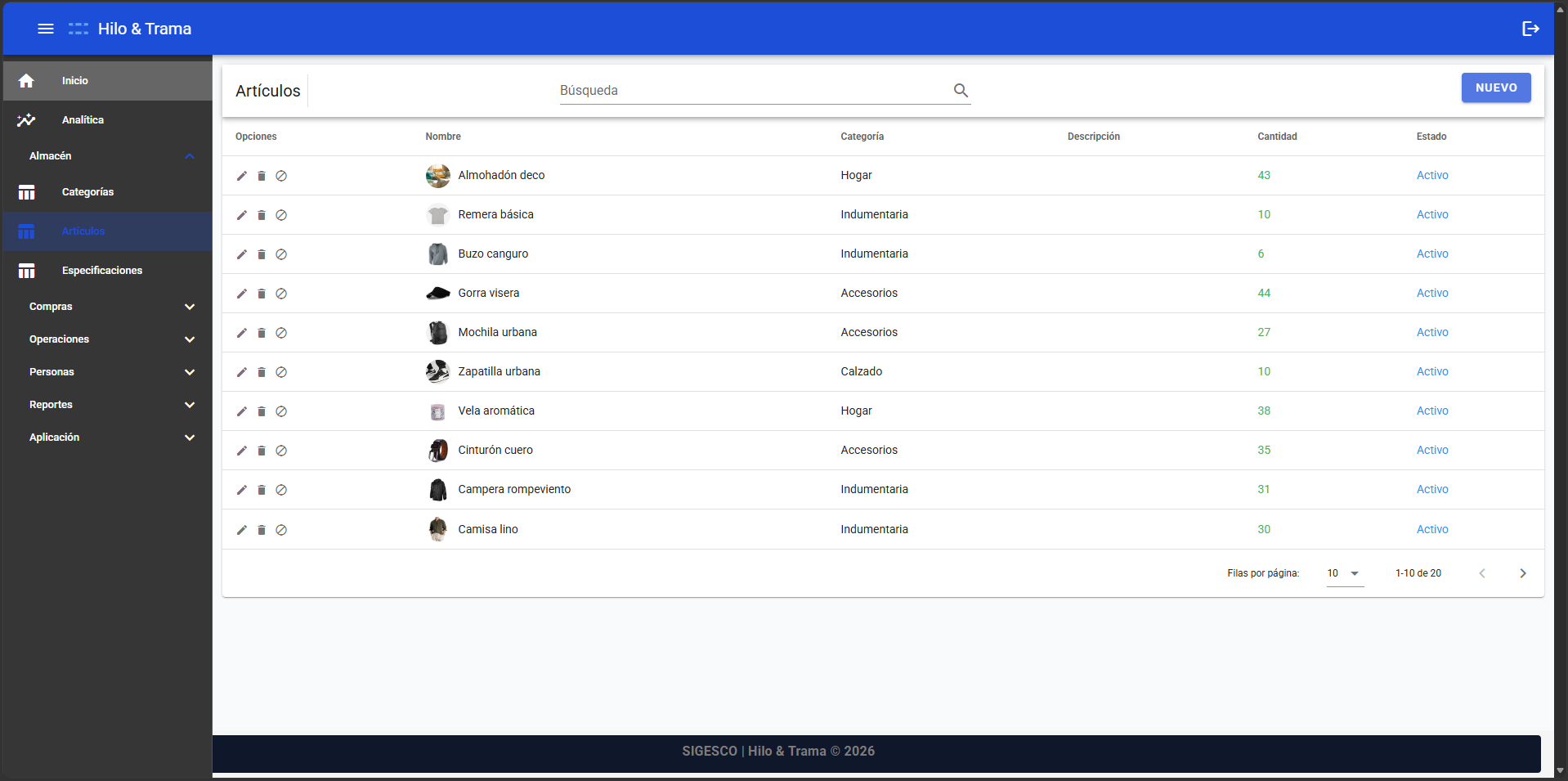Viewport: 1568px width, 781px height.
Task: Expand the Aplicación sidebar section
Action: (x=107, y=438)
